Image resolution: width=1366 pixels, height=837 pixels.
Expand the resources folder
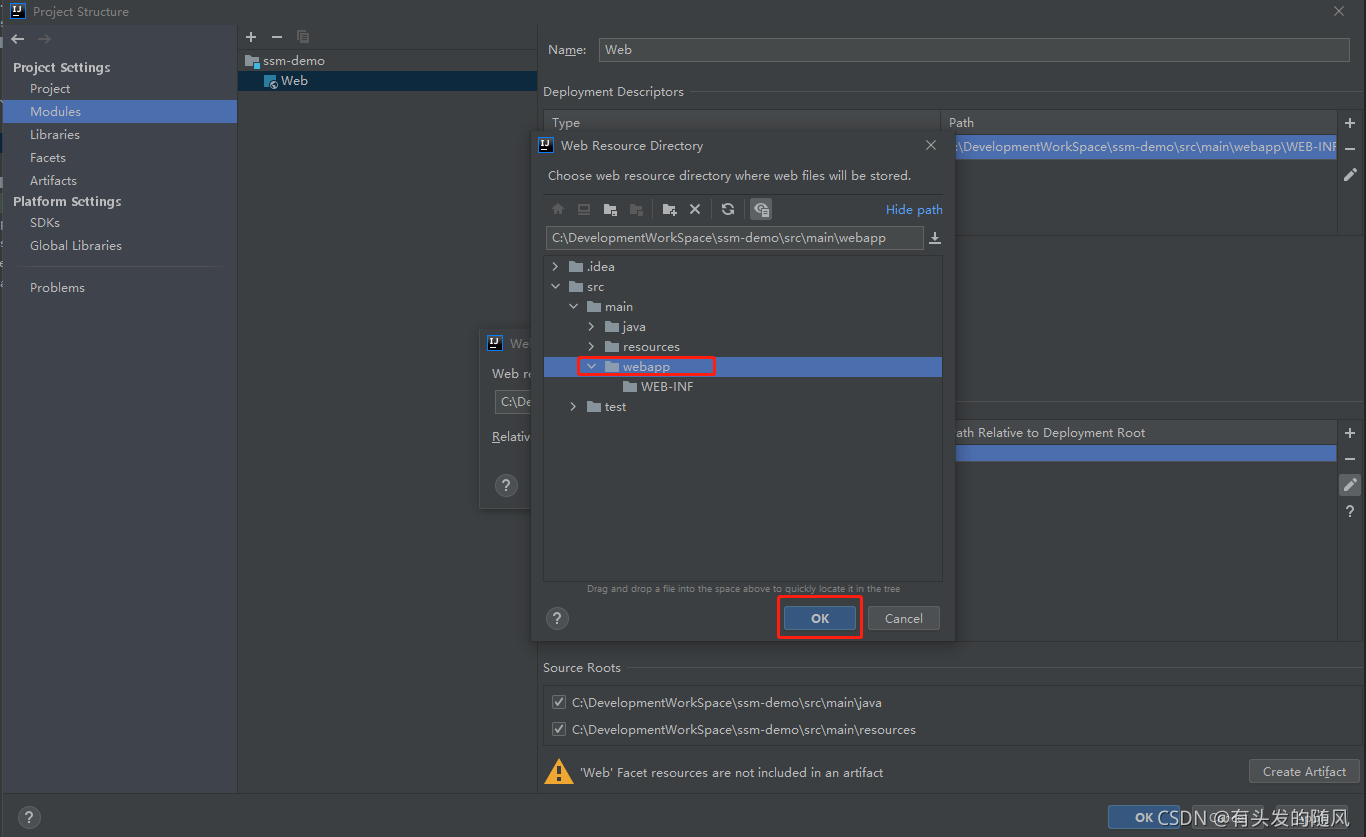[x=592, y=347]
